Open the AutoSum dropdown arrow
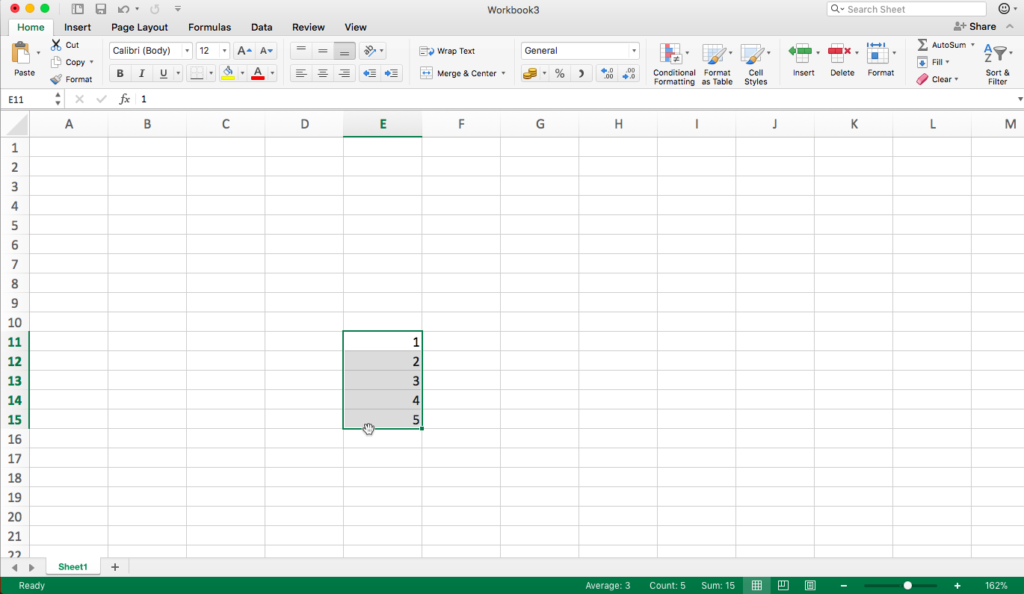Image resolution: width=1024 pixels, height=594 pixels. click(972, 45)
